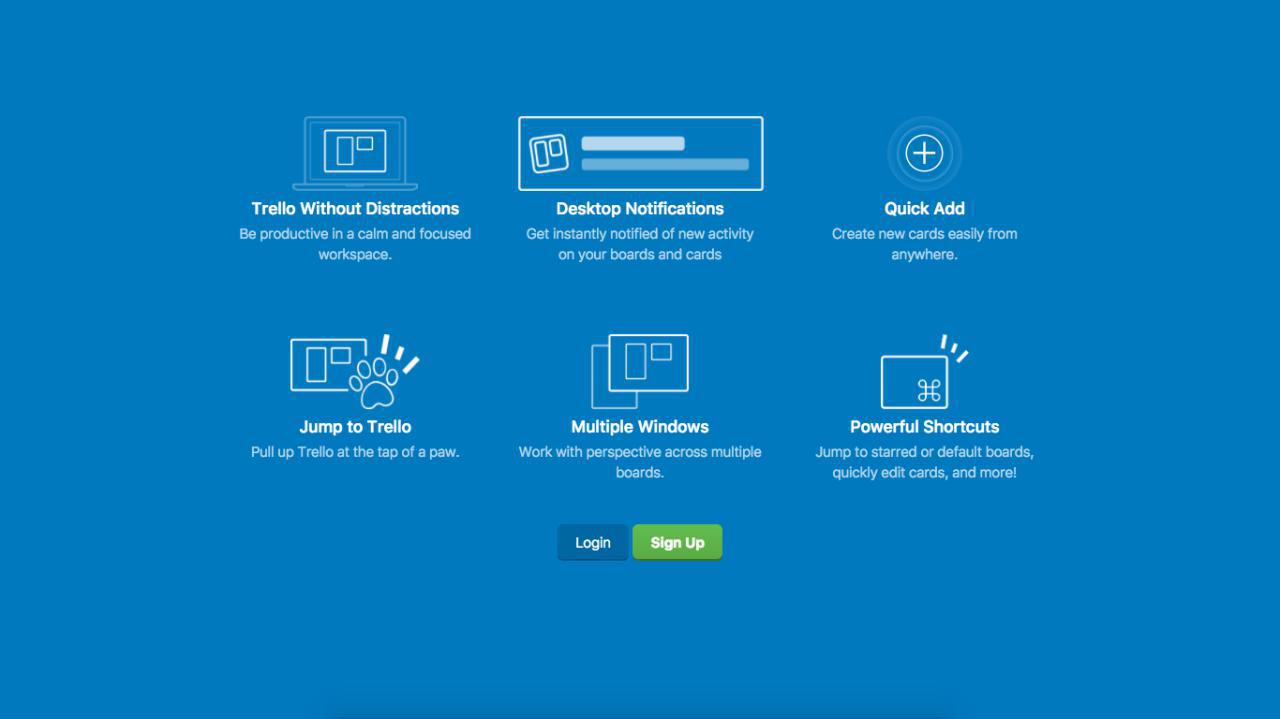Click text "Pull up Trello at the tap of a paw."

pos(355,452)
